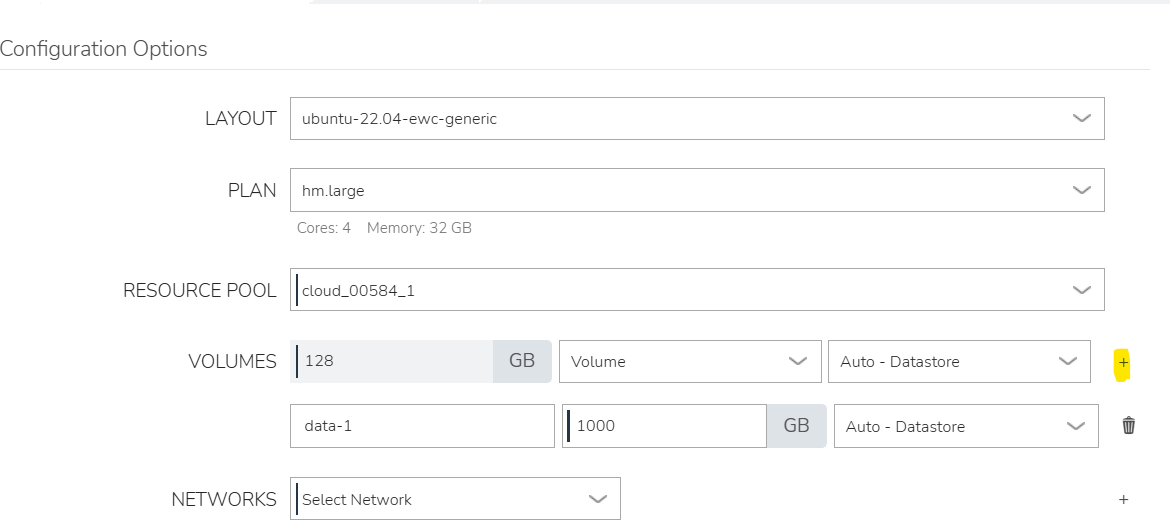Open the PLAN dropdown showing hm.large
This screenshot has width=1170, height=532.
(697, 190)
